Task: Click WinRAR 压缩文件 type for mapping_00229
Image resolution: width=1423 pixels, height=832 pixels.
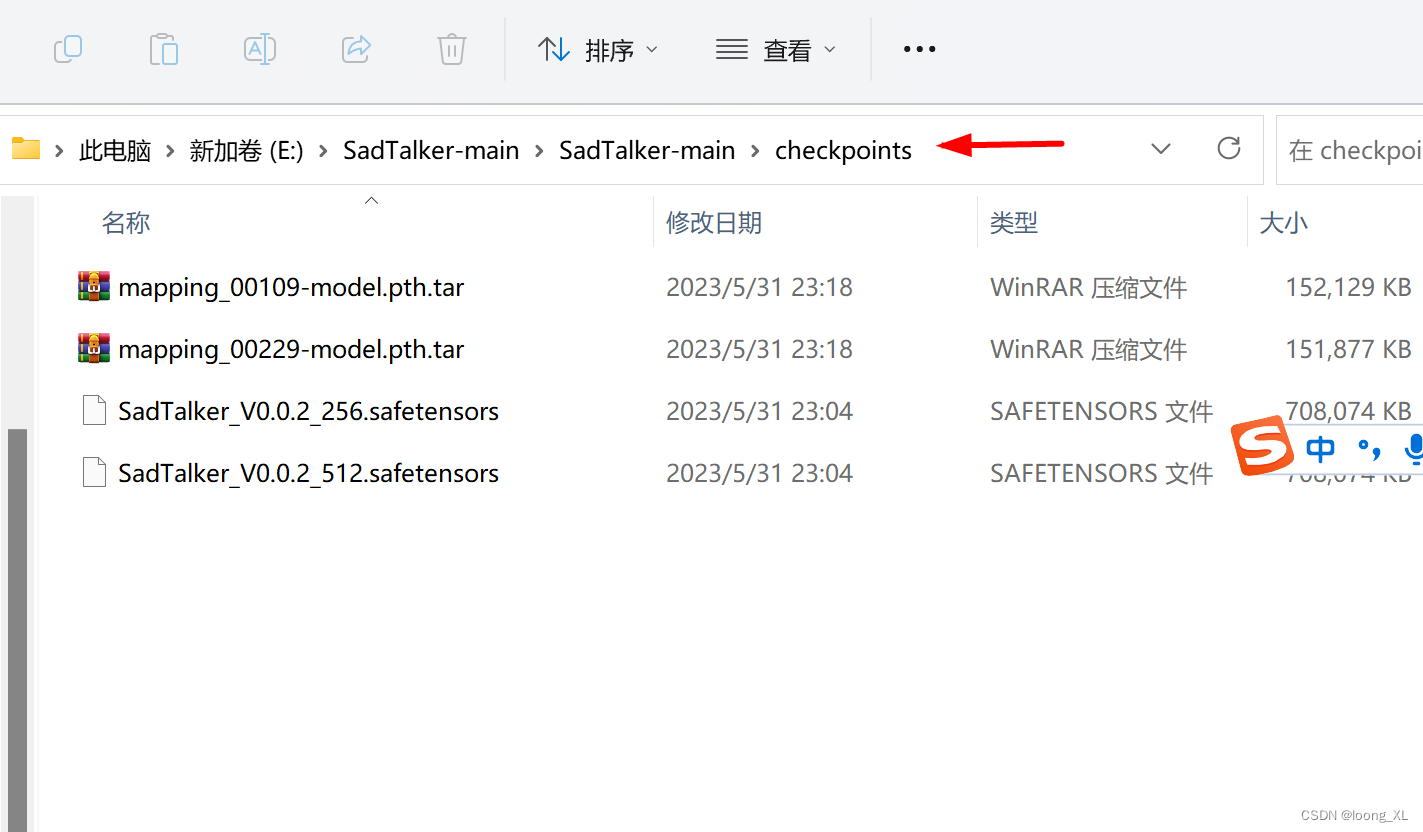Action: 1088,350
